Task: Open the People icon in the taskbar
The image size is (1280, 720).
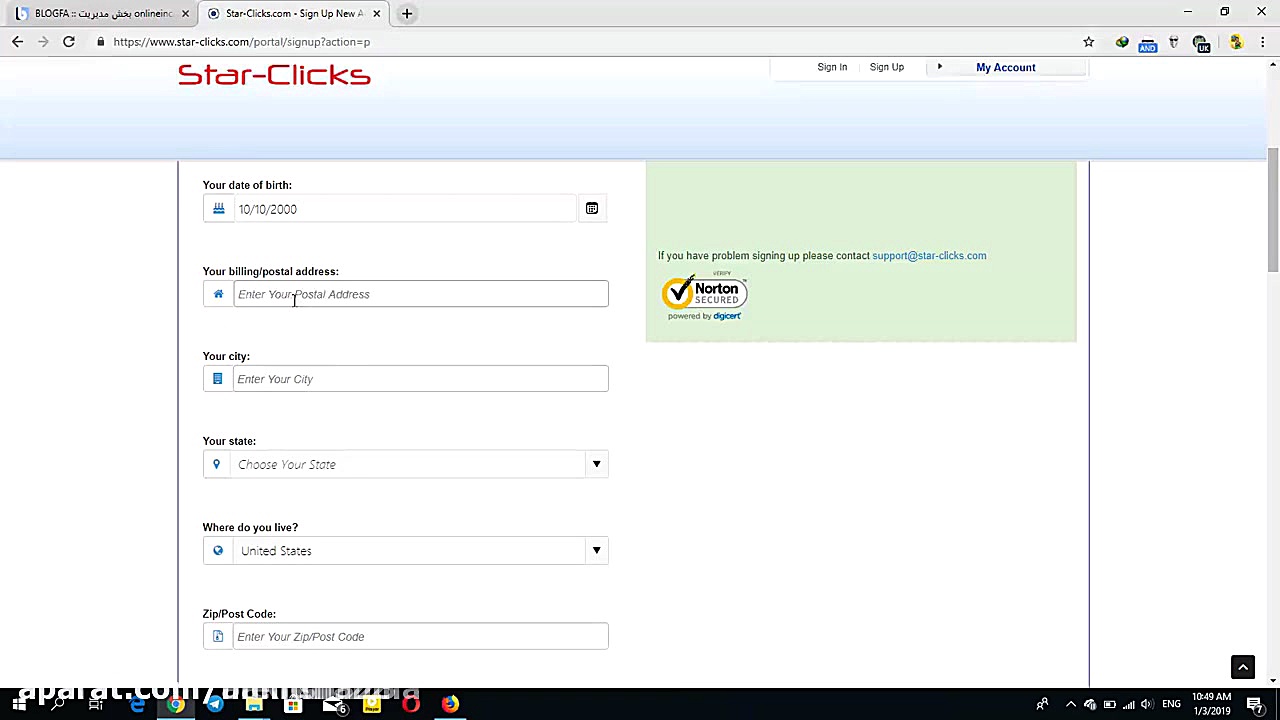Action: (1042, 704)
